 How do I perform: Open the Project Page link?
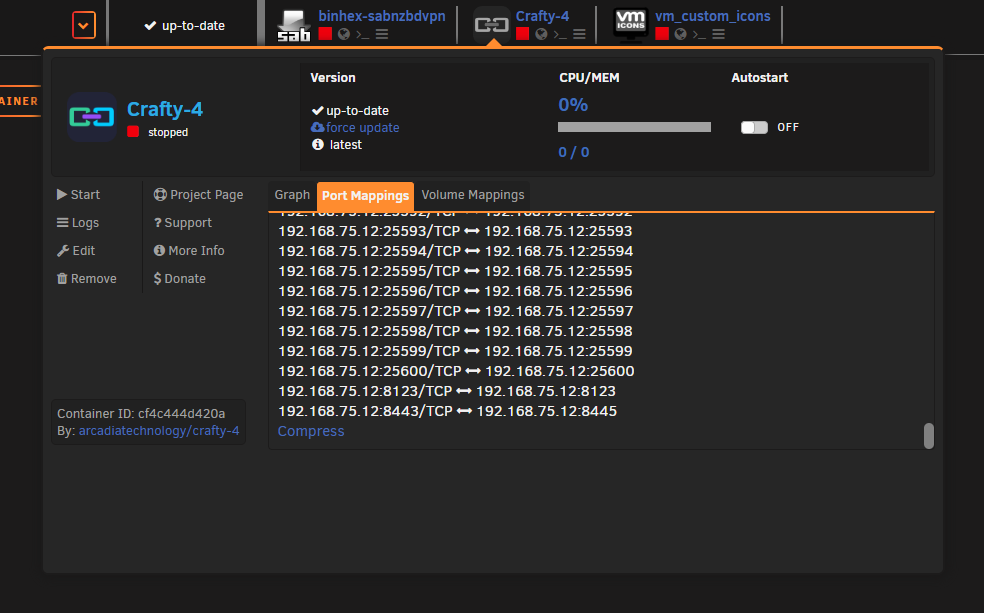coord(198,195)
